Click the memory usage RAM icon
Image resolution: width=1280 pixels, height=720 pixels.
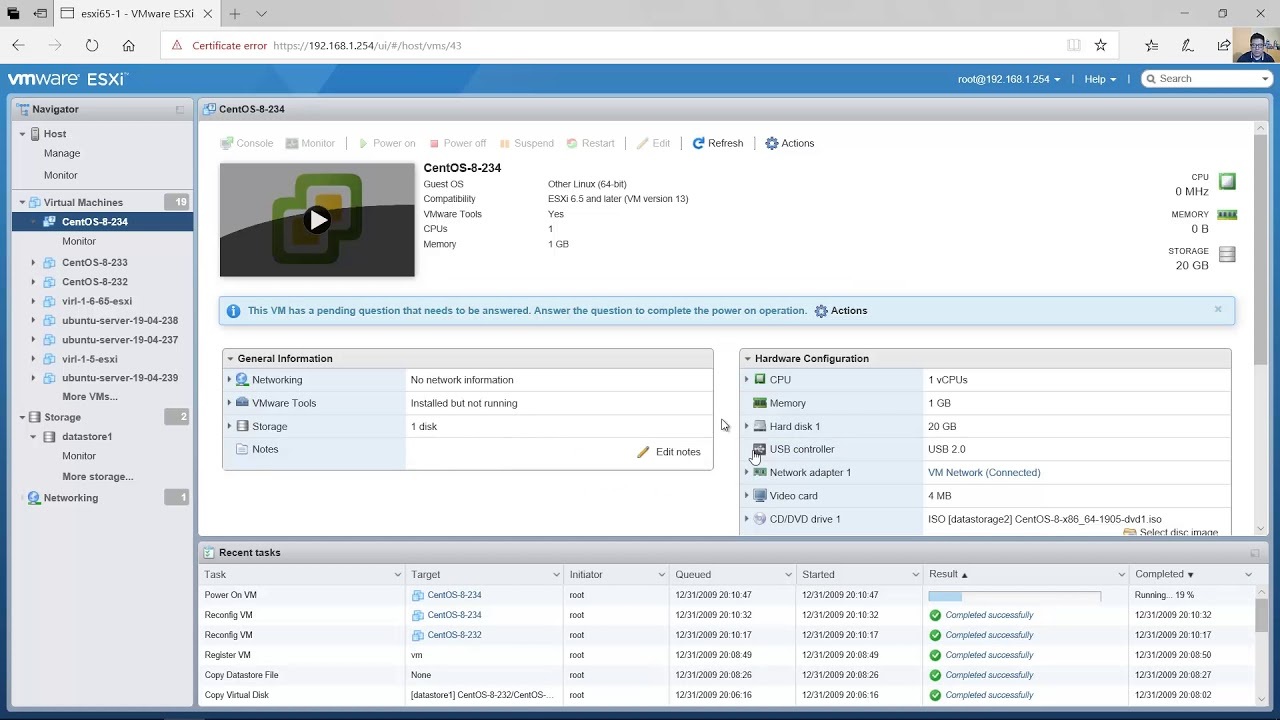[1227, 215]
